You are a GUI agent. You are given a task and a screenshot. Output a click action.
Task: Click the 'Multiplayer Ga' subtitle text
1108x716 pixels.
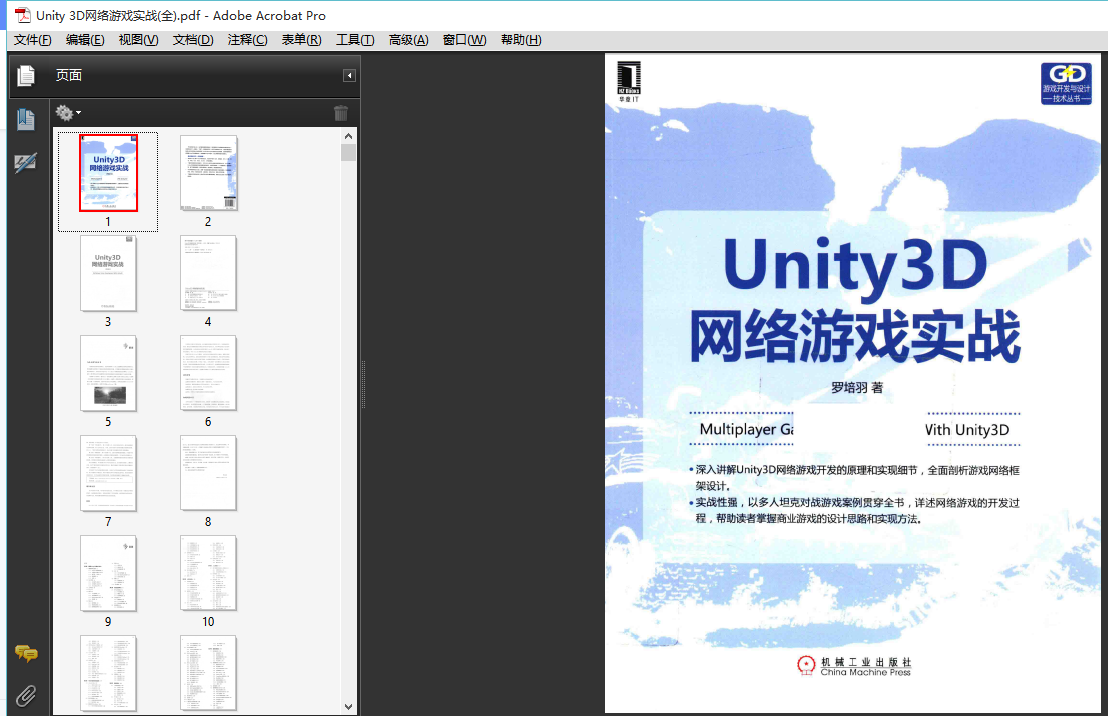point(747,429)
